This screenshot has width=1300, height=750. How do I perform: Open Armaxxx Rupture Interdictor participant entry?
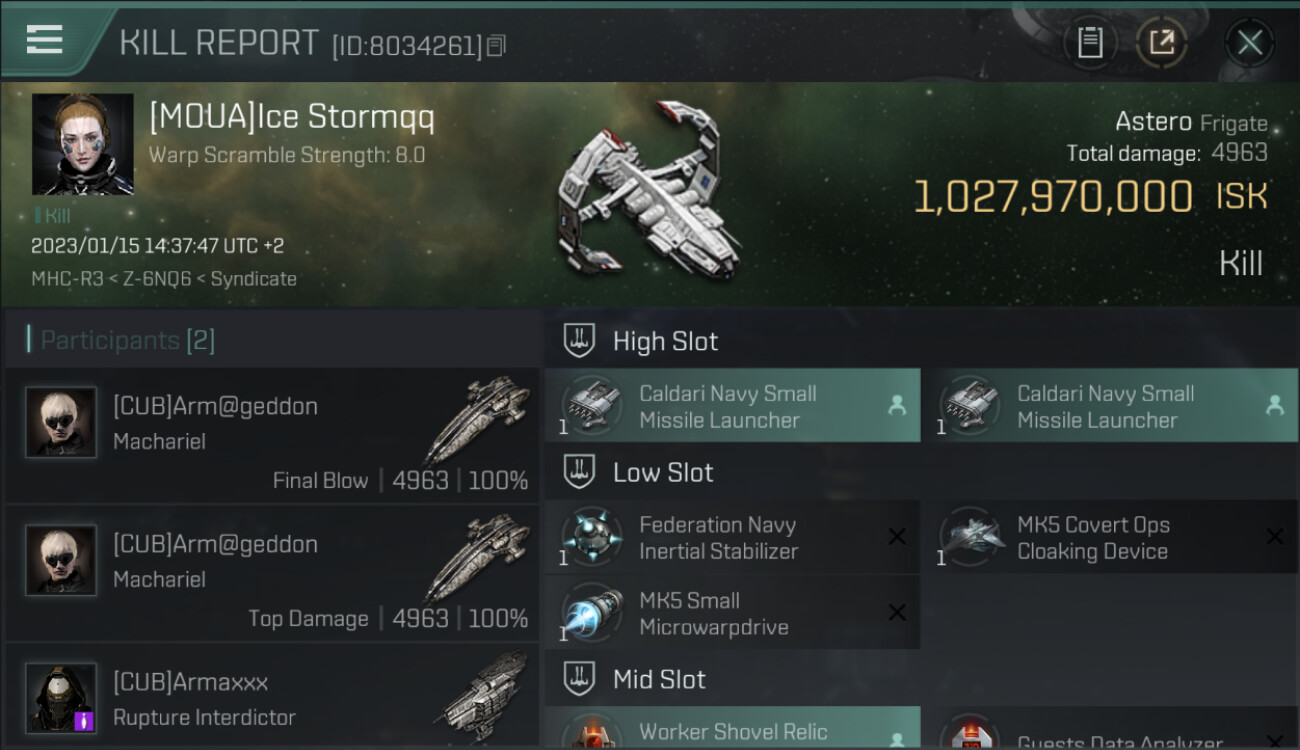(272, 697)
